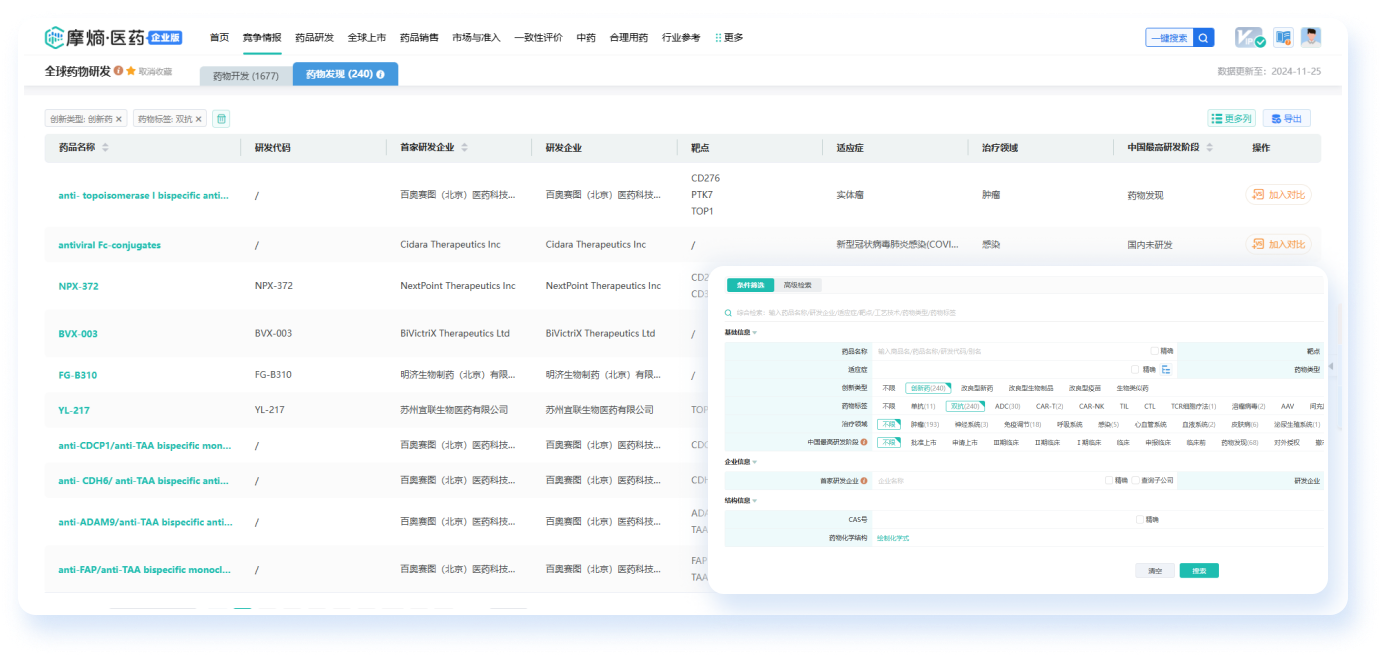
Task: Sort by 药品名称 column arrows
Action: coord(105,148)
